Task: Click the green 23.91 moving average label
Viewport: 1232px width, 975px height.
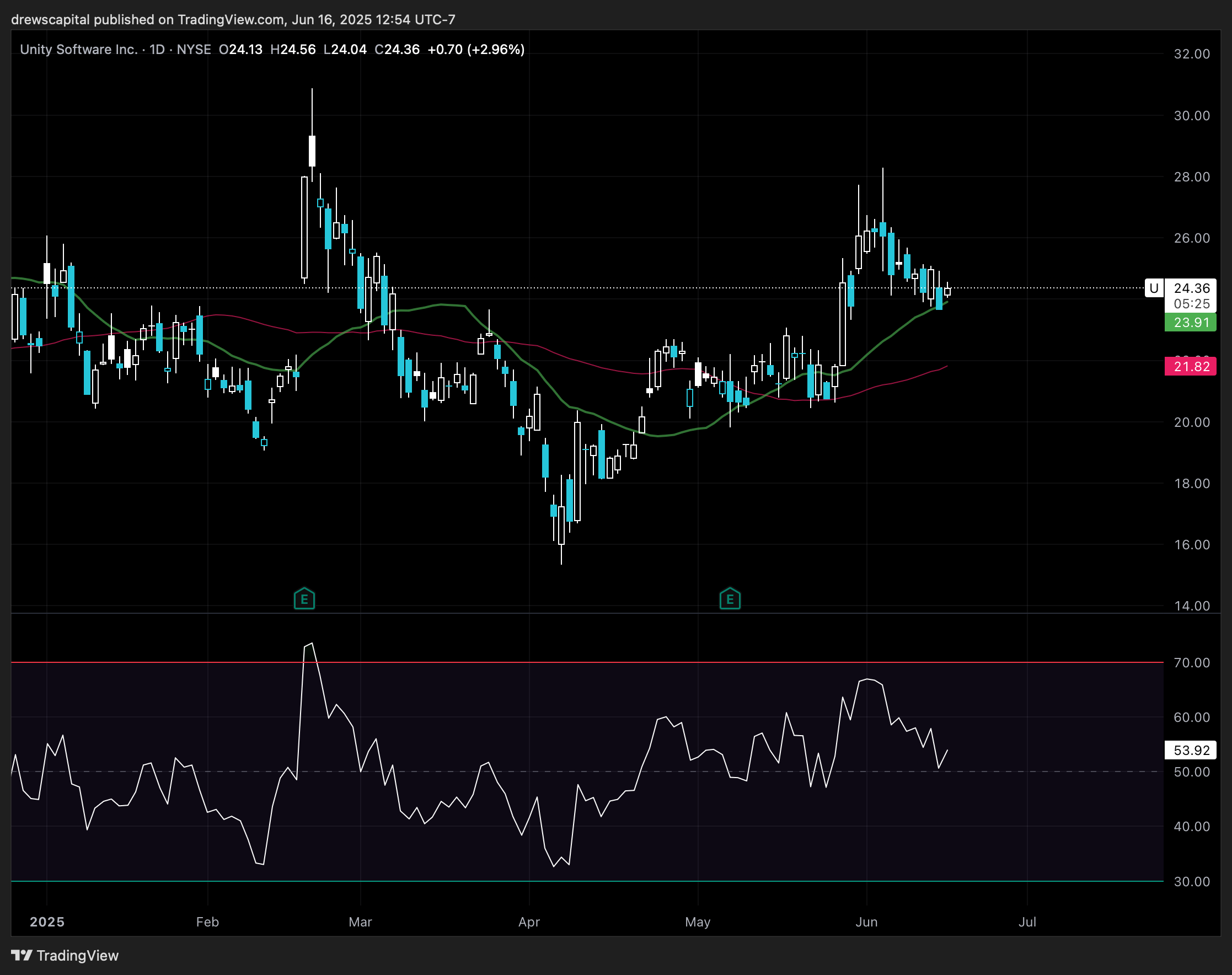Action: 1190,323
